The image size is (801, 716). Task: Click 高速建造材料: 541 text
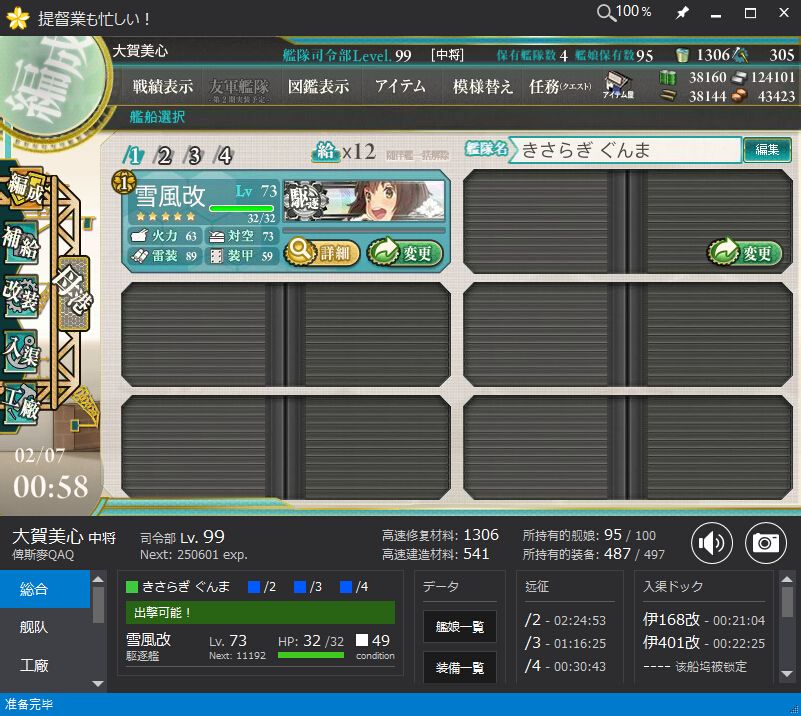click(x=435, y=554)
